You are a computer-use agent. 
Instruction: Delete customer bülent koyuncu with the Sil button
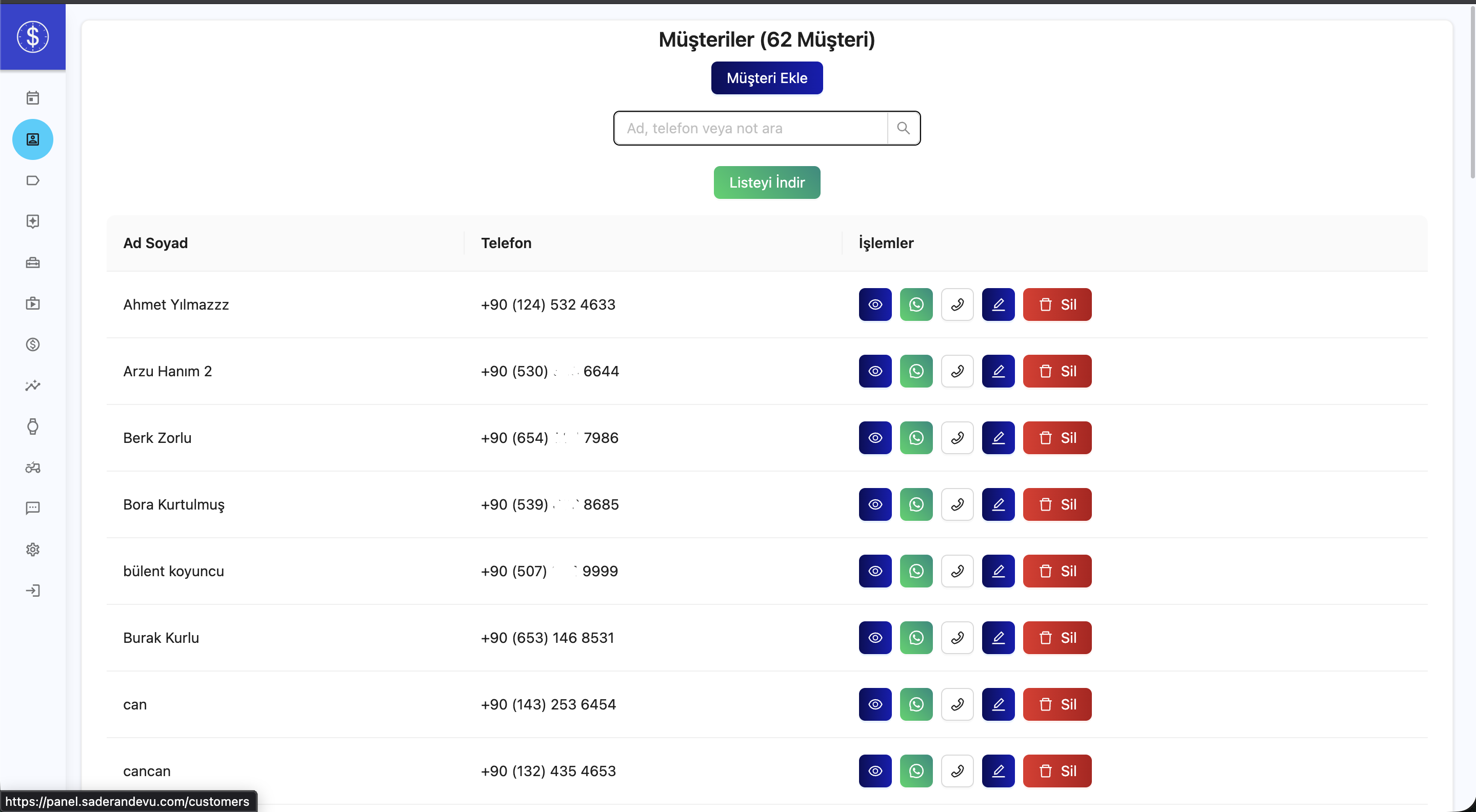pyautogui.click(x=1056, y=571)
